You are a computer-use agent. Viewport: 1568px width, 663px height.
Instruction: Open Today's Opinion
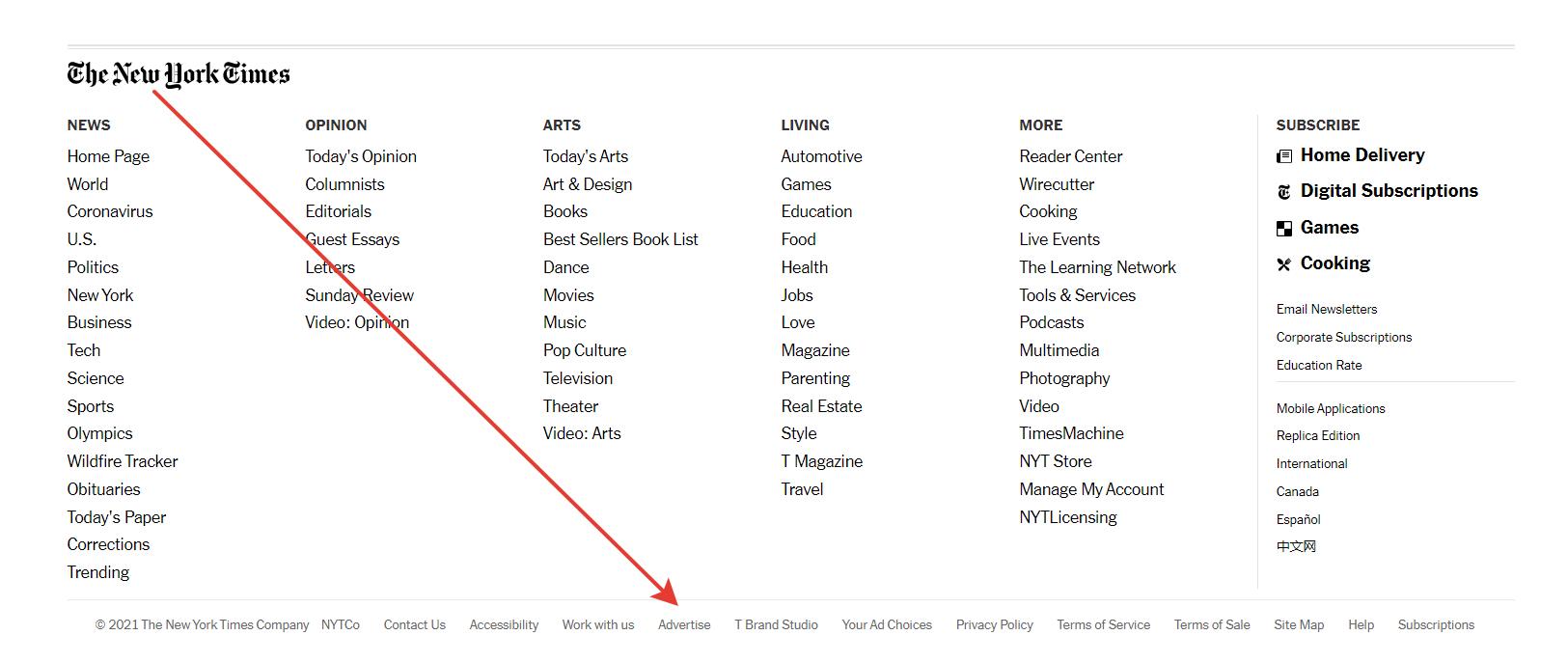[x=361, y=156]
